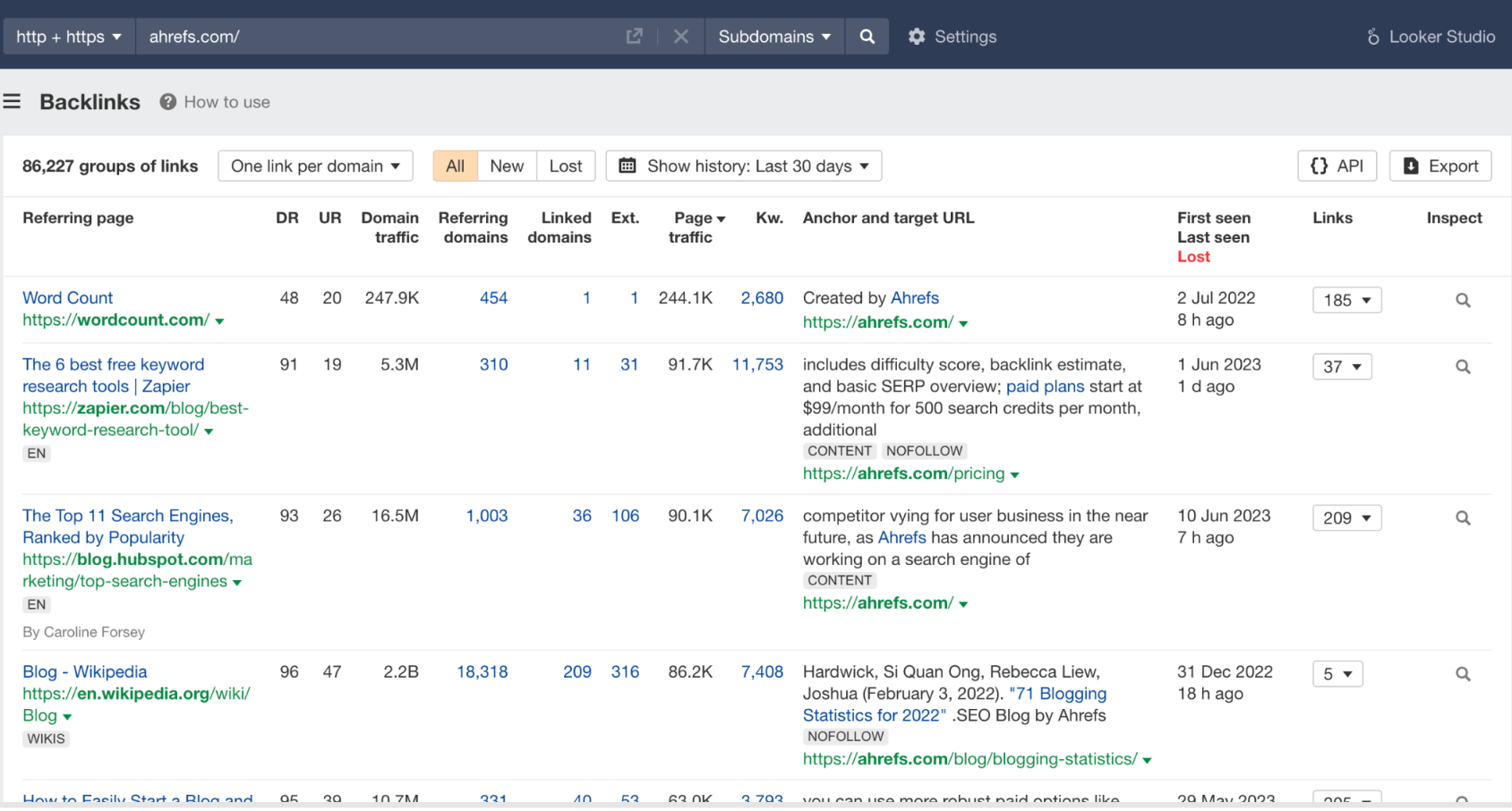Inspect the HubSpot row backlink
1512x811 pixels.
click(x=1463, y=518)
